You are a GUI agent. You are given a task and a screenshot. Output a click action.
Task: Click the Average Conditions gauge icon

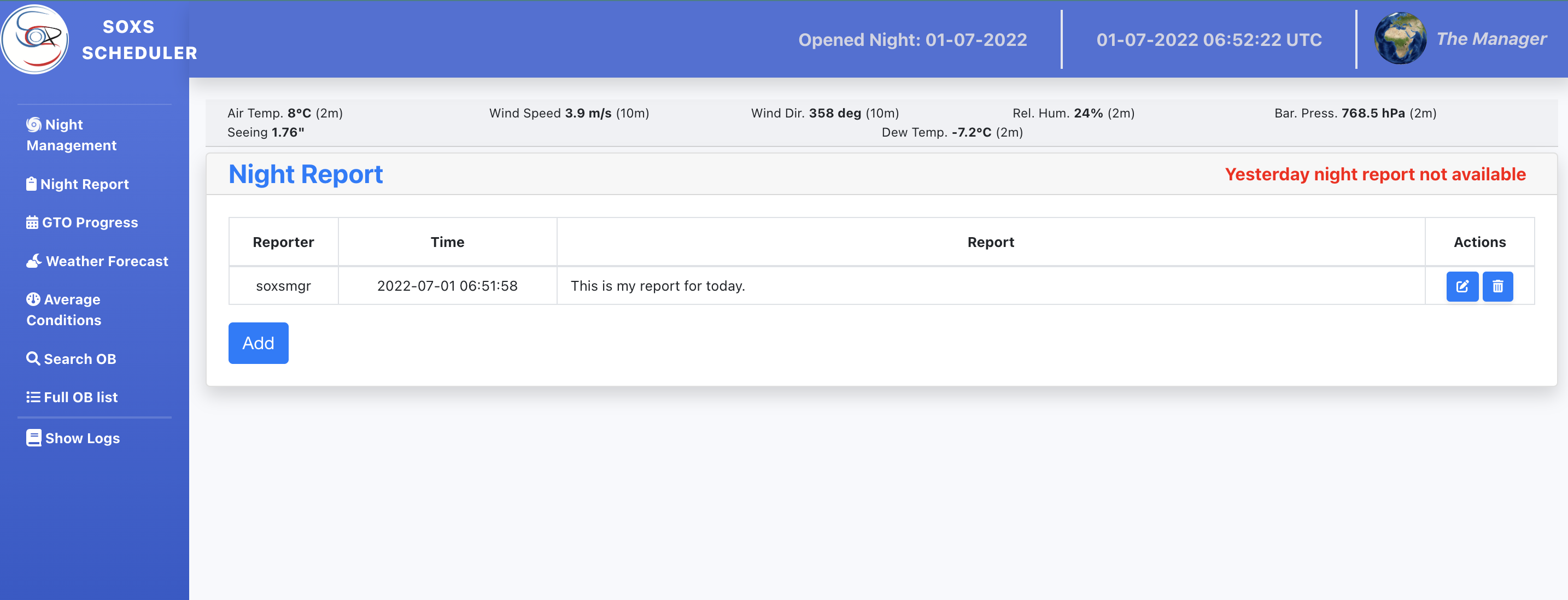pyautogui.click(x=33, y=299)
